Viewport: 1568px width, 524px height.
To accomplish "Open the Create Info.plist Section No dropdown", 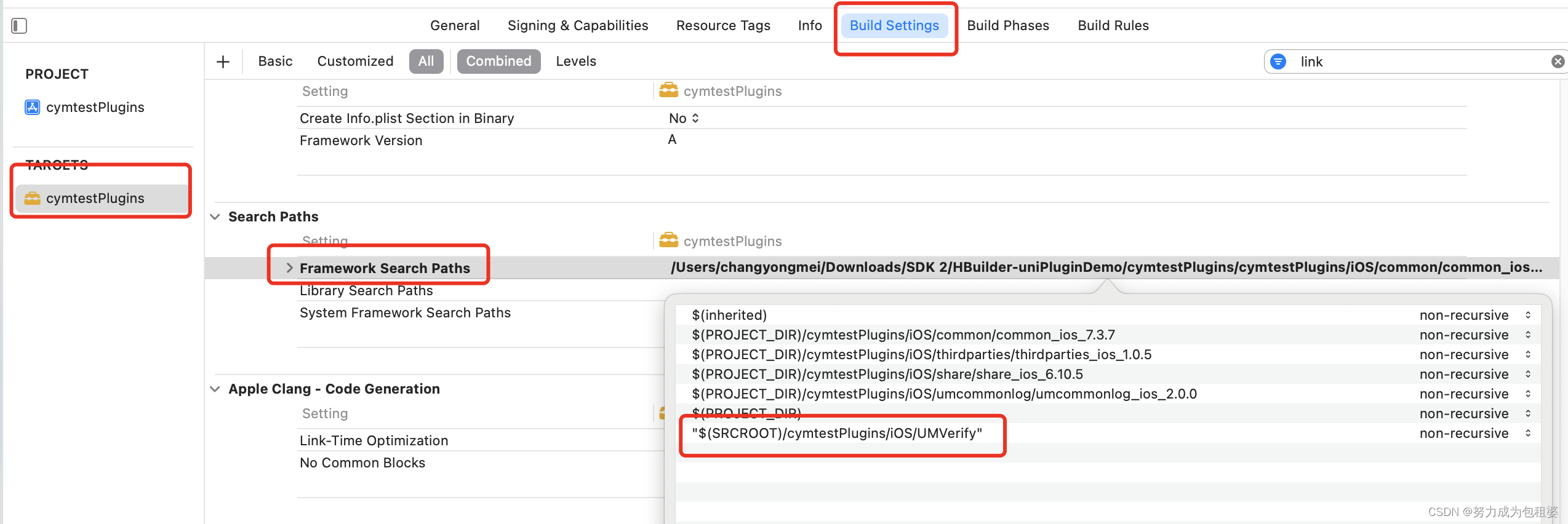I will click(684, 118).
